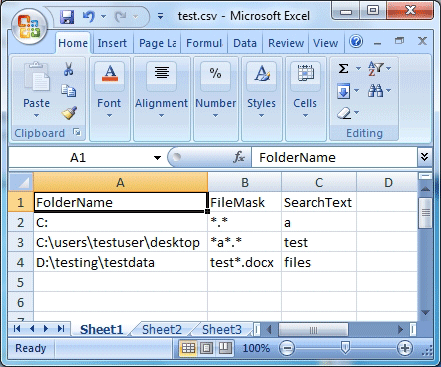Screen dimensions: 441x367
Task: Select column D header
Action: point(387,182)
